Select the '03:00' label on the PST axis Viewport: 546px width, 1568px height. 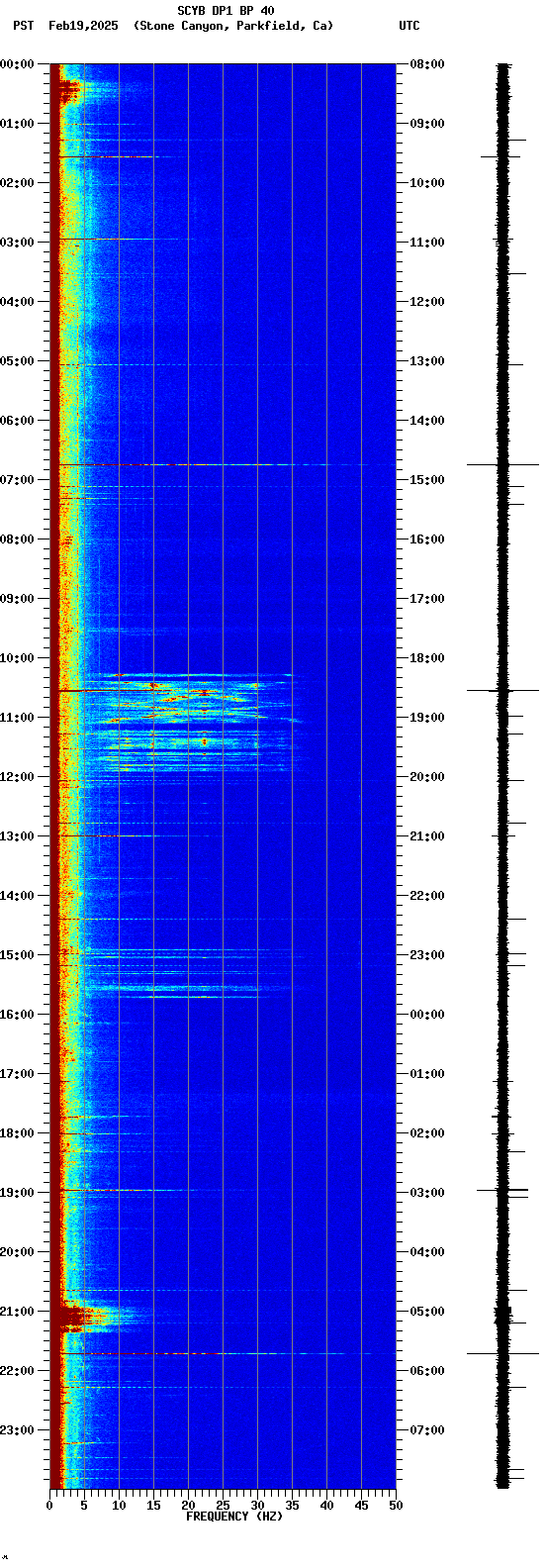(18, 243)
